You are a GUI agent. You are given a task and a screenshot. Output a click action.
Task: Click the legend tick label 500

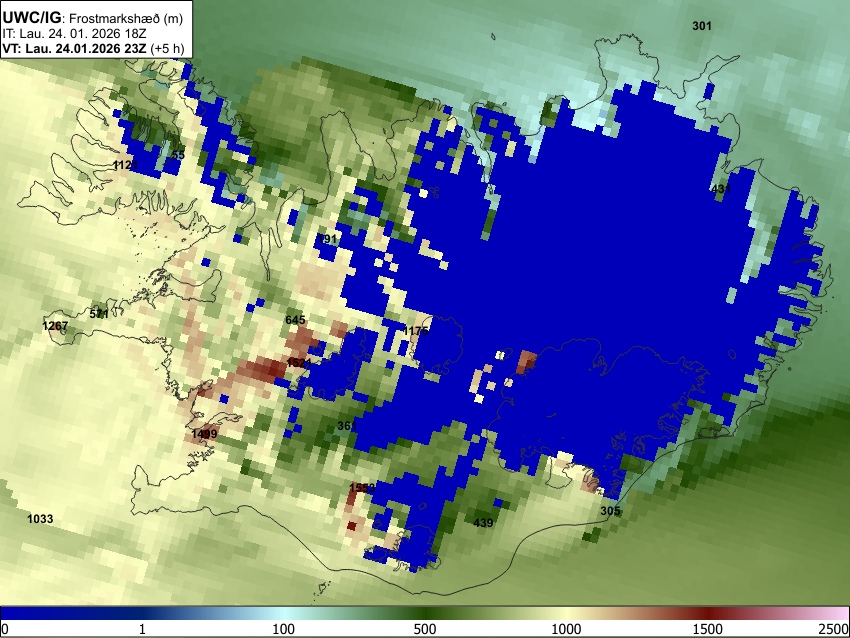(x=425, y=629)
